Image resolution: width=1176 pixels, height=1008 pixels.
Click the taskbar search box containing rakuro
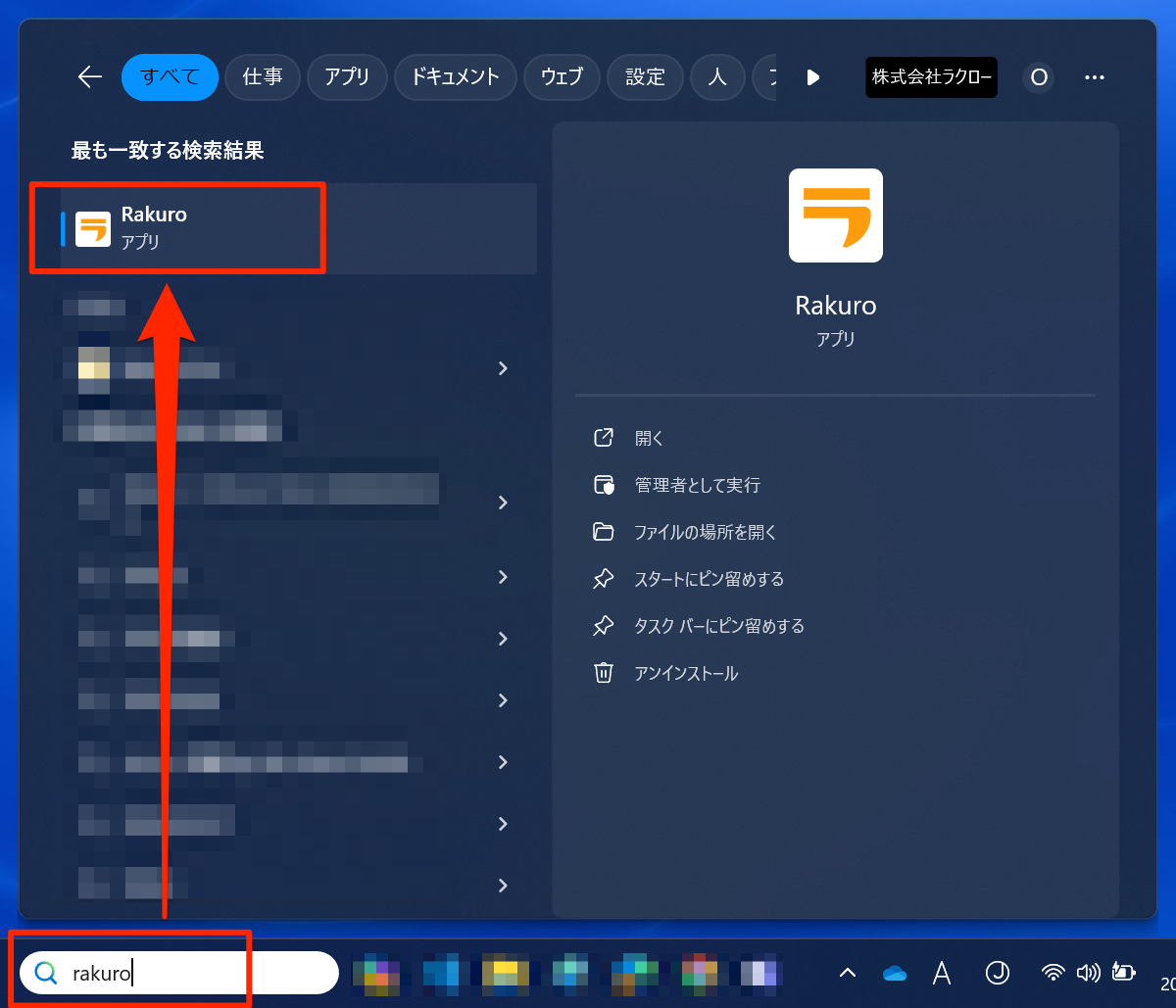pyautogui.click(x=179, y=973)
